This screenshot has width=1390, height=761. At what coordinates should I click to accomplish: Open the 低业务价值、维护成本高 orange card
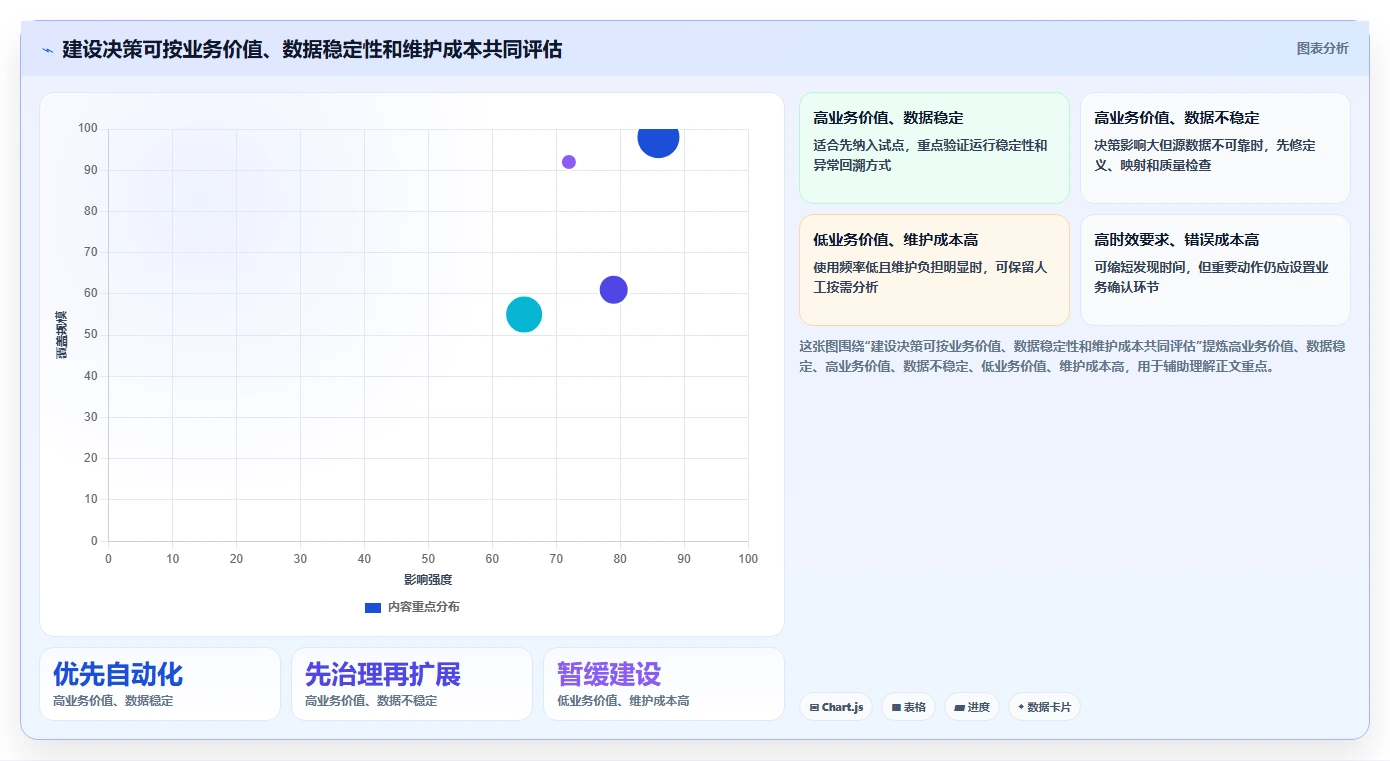(x=934, y=270)
